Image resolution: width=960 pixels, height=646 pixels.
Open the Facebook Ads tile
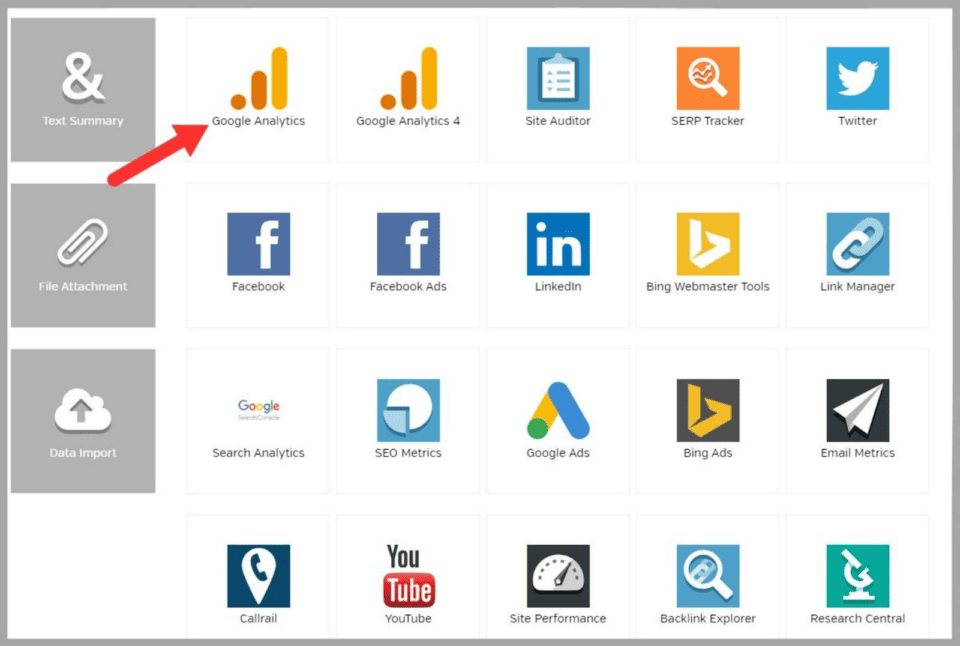408,255
